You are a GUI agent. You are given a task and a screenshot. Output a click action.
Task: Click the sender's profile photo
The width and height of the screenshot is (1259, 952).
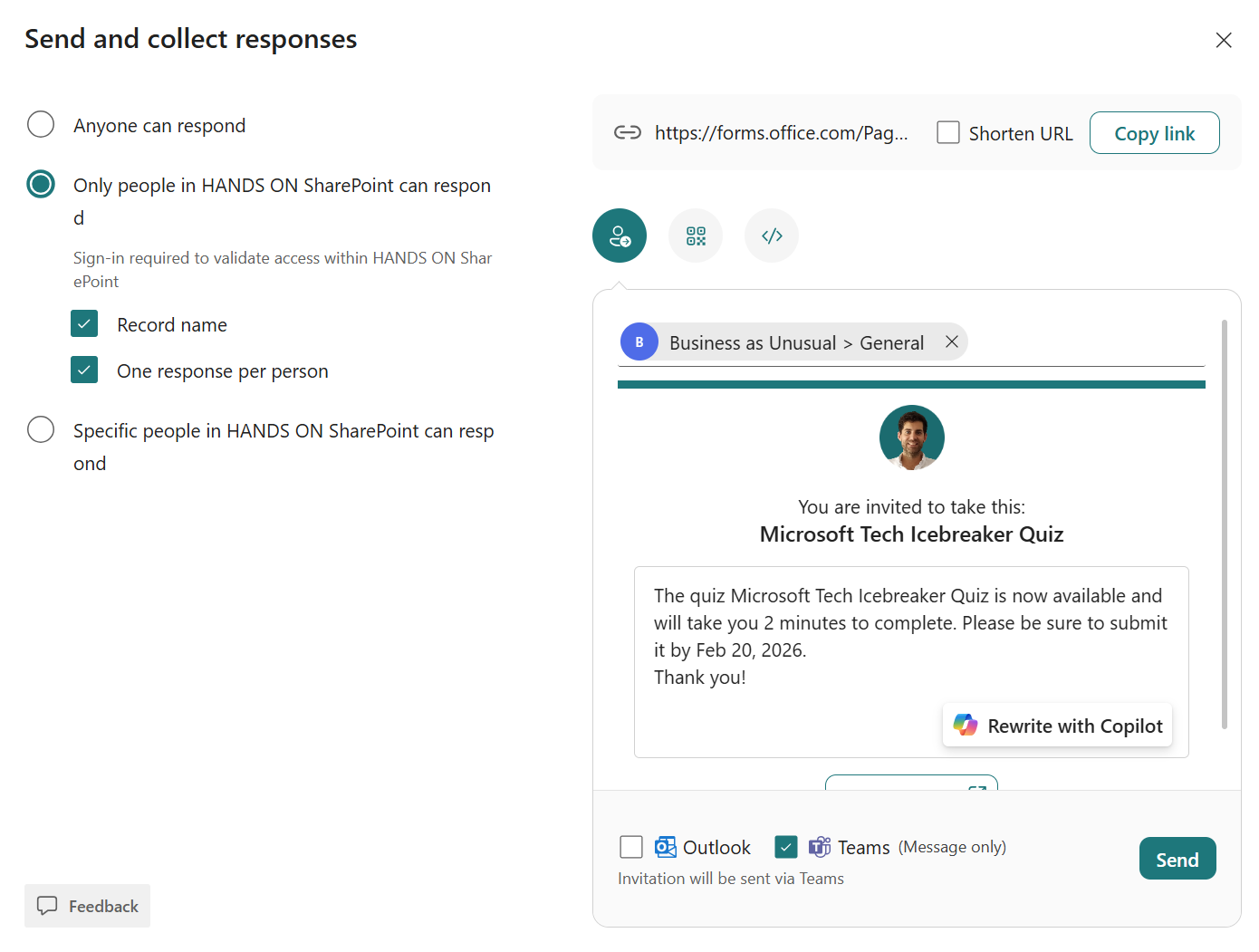(x=911, y=437)
